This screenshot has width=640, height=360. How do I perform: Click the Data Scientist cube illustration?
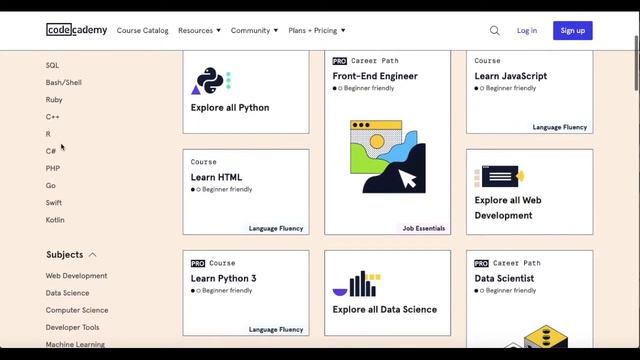(537, 337)
